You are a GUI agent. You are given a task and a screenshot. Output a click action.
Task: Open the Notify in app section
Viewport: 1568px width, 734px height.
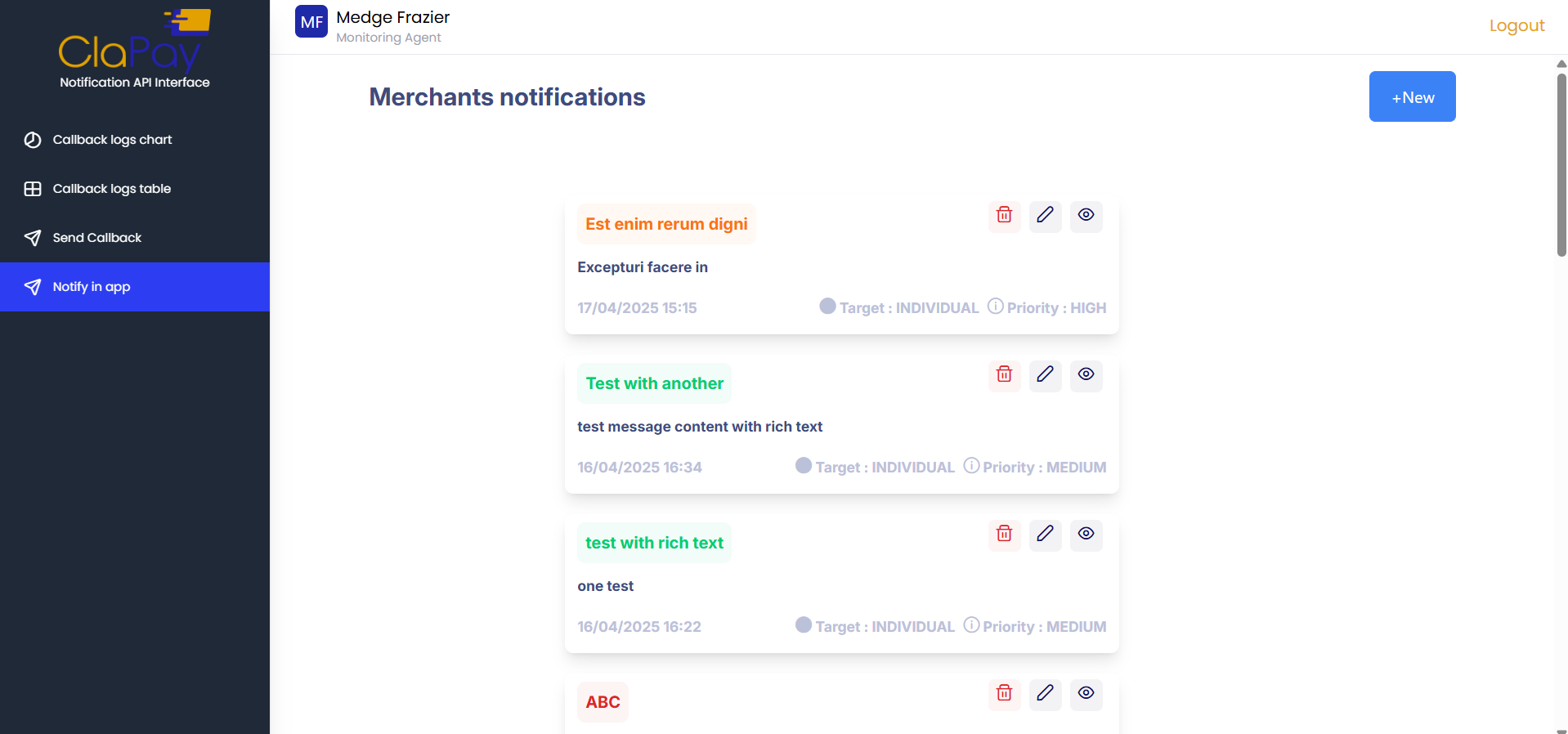pyautogui.click(x=91, y=287)
